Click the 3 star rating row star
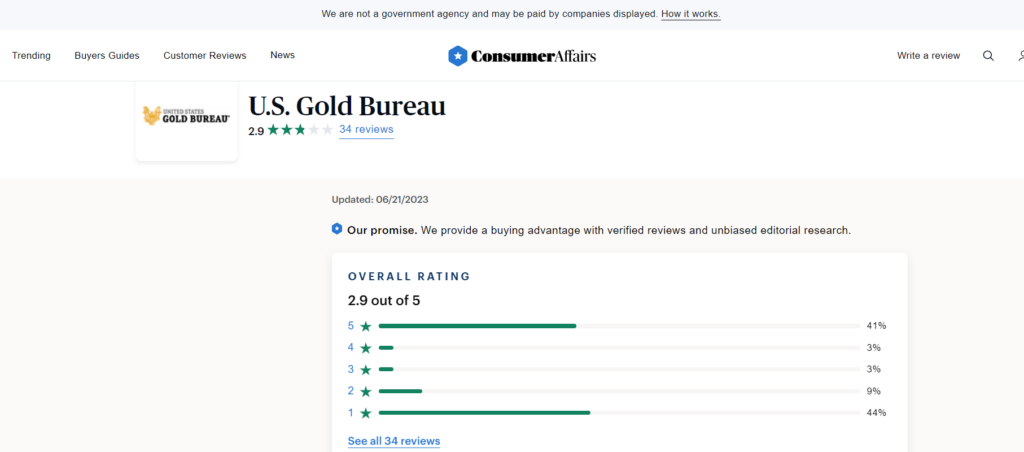 click(x=366, y=370)
